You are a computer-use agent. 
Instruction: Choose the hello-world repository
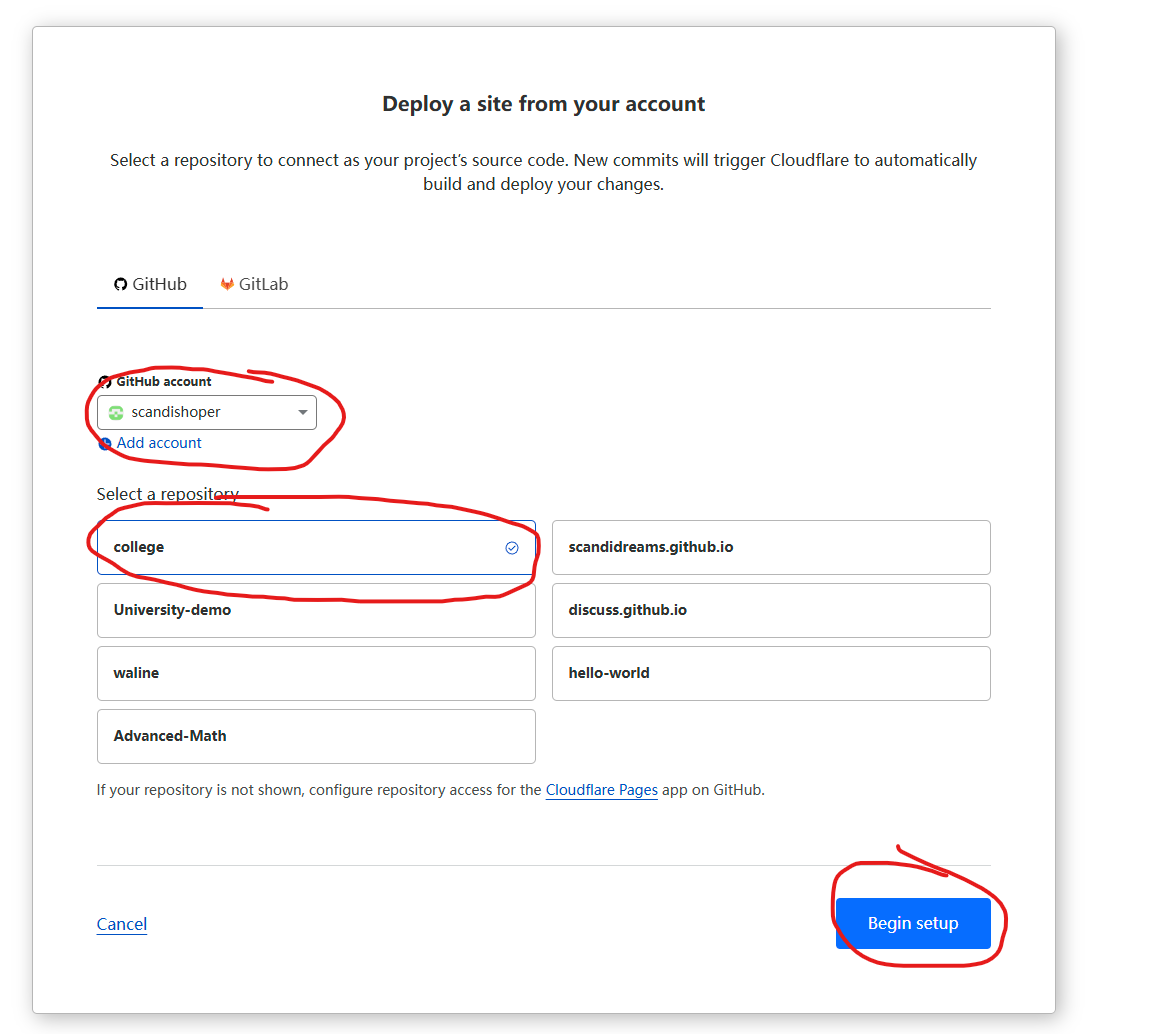770,673
